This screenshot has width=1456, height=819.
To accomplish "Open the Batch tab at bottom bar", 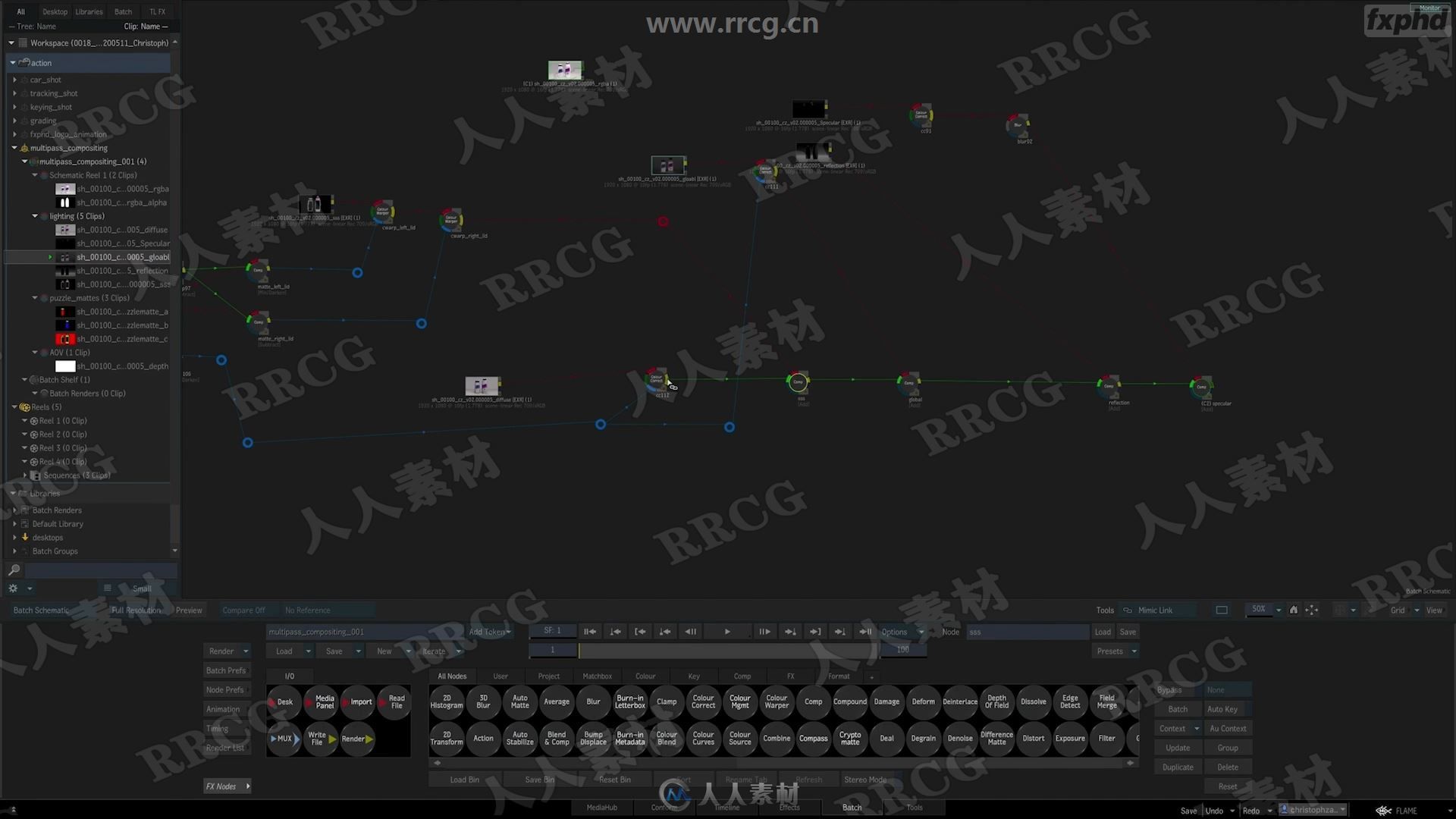I will 852,807.
